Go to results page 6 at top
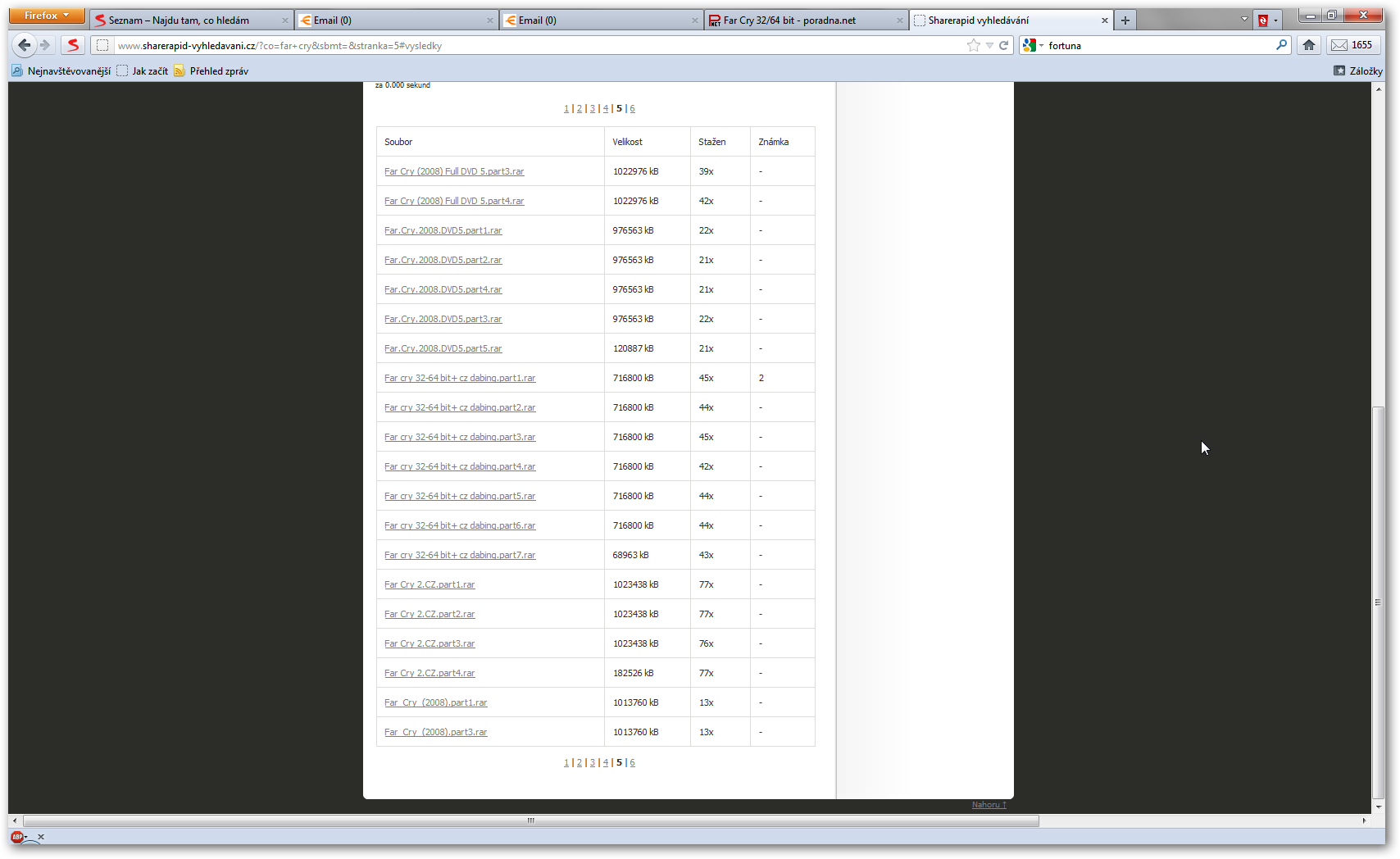This screenshot has width=1400, height=859. (x=632, y=108)
